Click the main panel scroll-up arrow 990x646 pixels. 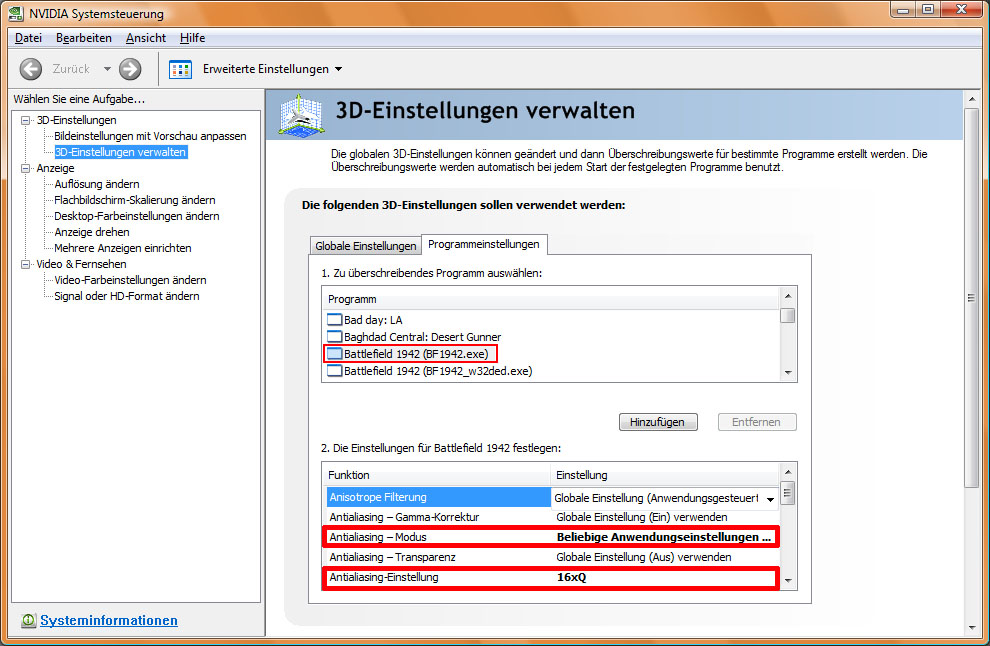[x=972, y=99]
